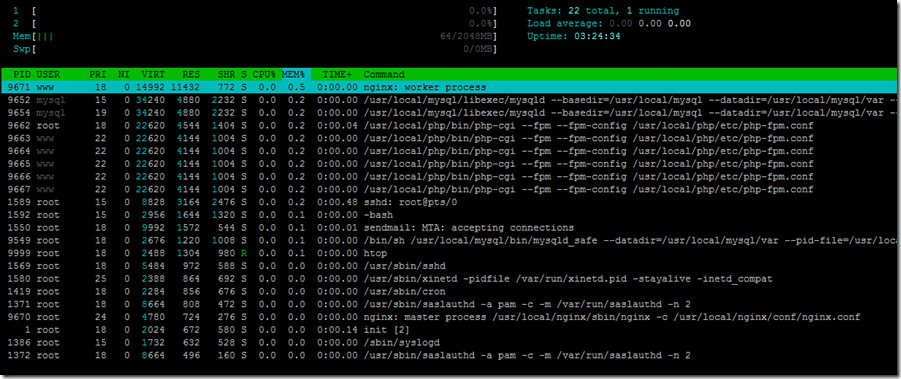Select saslauthd row with PID 1371
Screen dimensions: 901x379
tap(450, 304)
